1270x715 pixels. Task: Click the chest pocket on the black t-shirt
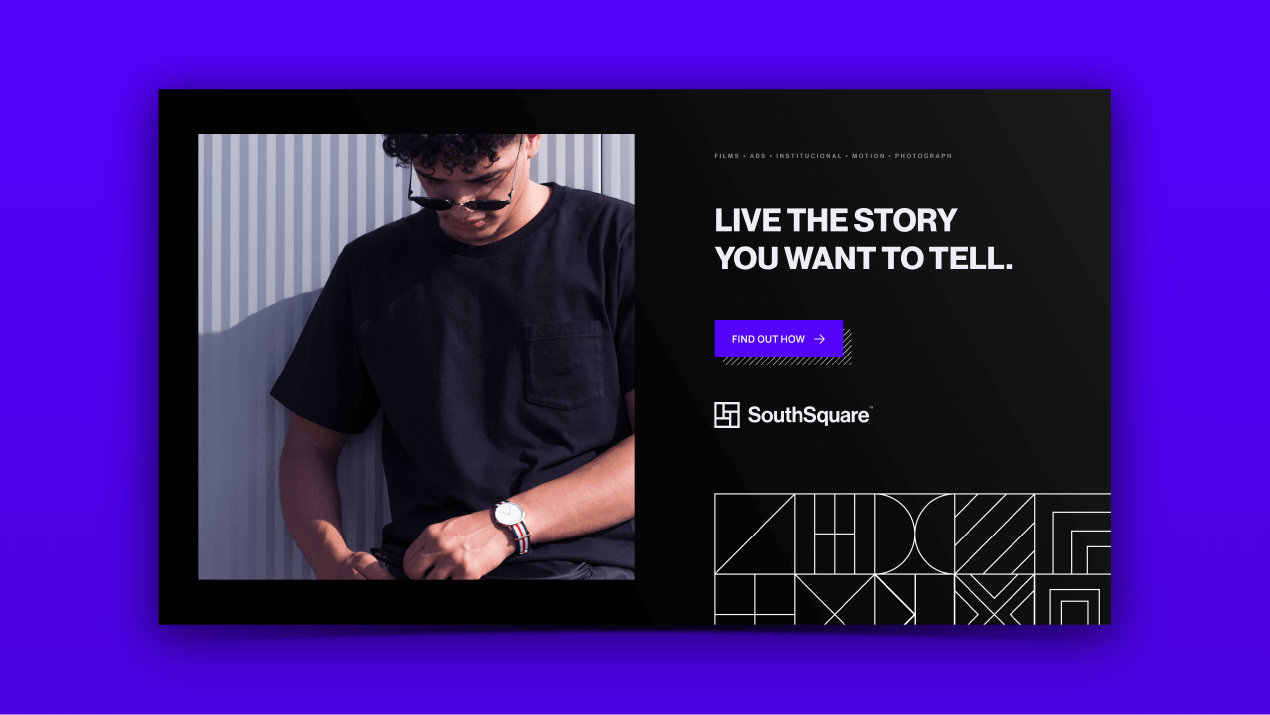(x=565, y=365)
